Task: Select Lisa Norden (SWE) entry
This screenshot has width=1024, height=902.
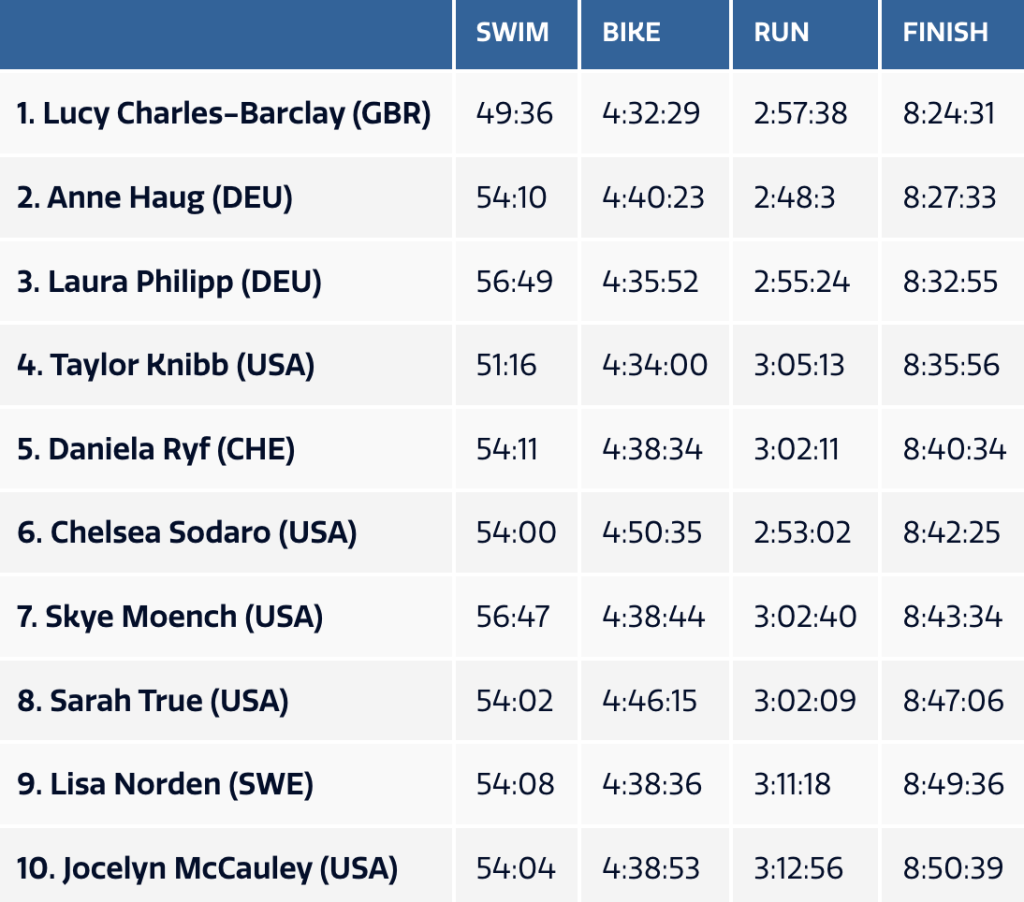Action: 165,784
